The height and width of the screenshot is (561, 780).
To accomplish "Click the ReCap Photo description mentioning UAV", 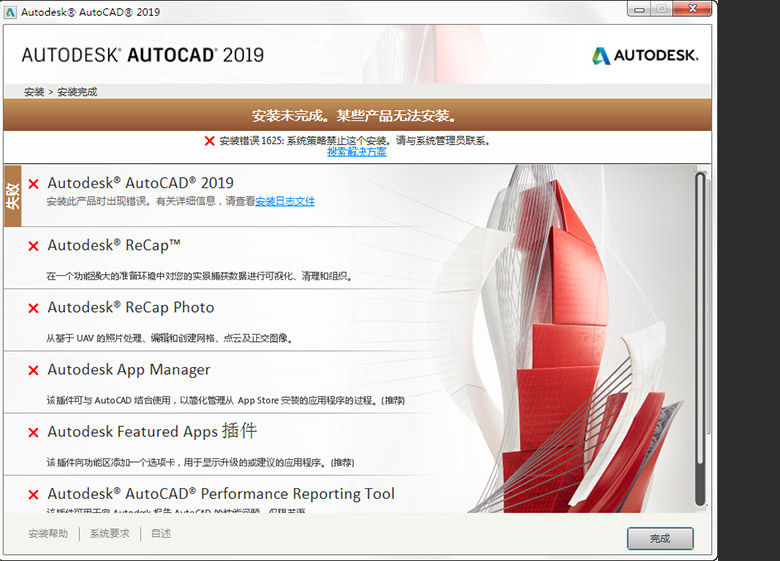I will pyautogui.click(x=170, y=338).
